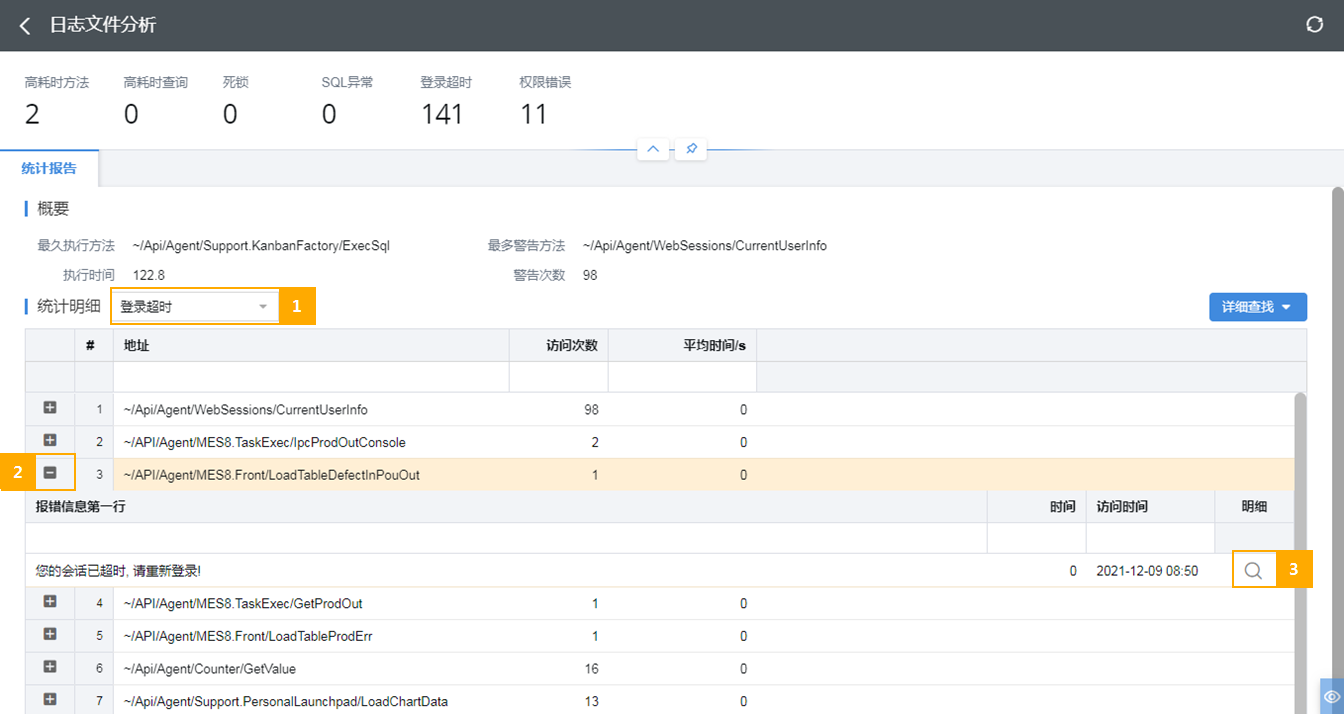The image size is (1344, 714).
Task: Sort by the 访问次数 column header
Action: tap(559, 345)
